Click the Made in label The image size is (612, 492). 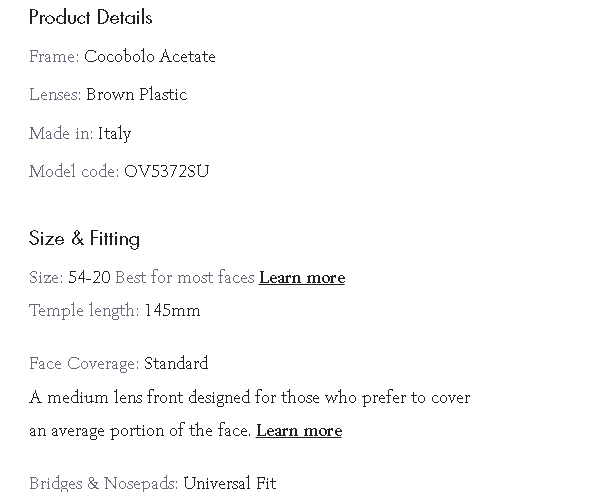pyautogui.click(x=61, y=134)
